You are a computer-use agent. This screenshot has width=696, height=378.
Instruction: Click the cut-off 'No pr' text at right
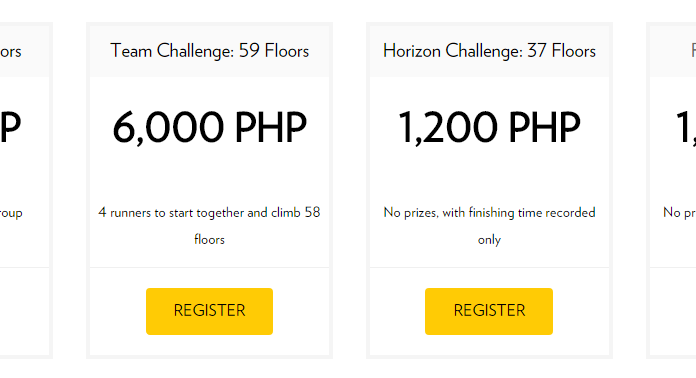[x=680, y=213]
